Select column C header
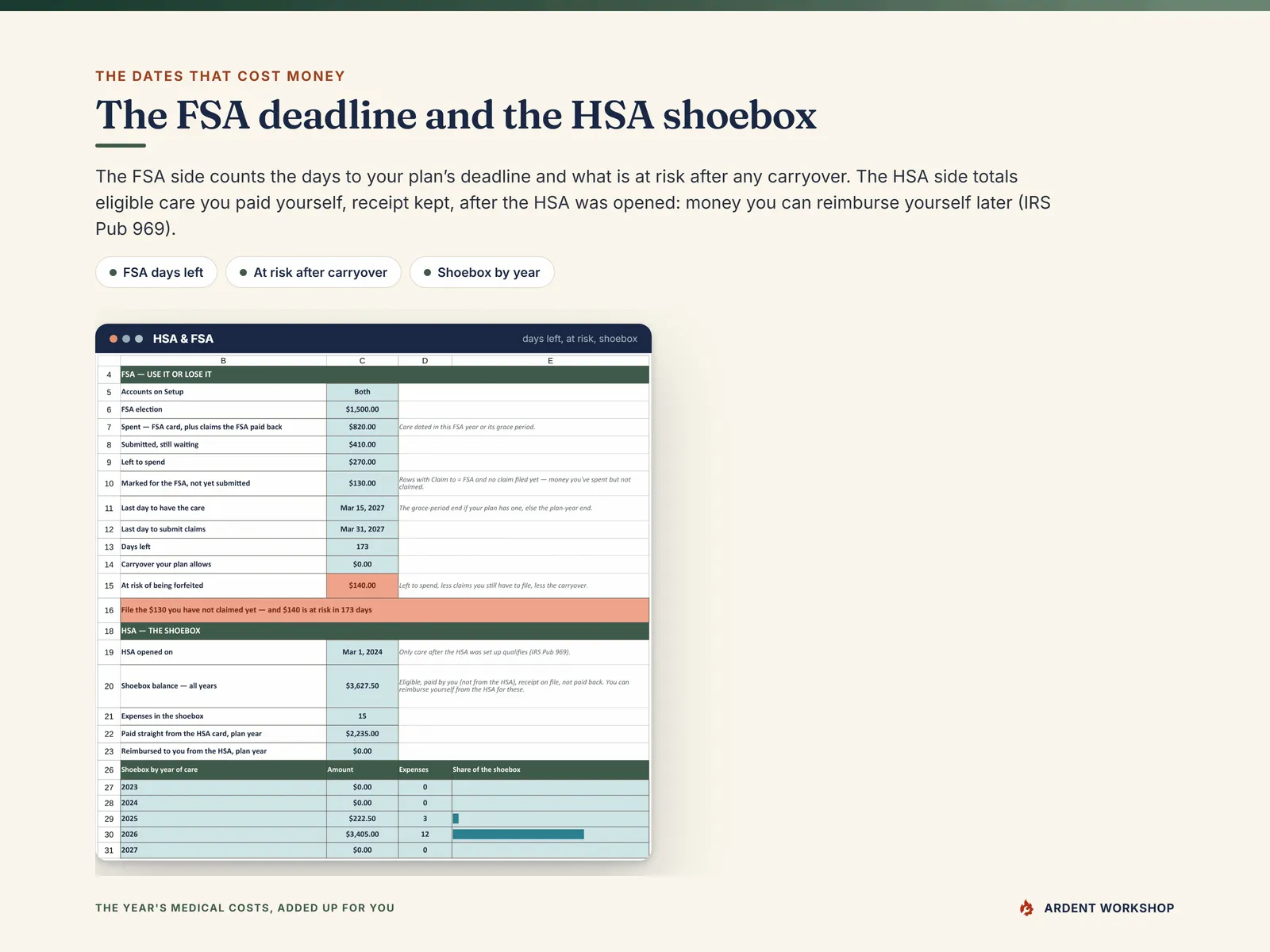 pyautogui.click(x=362, y=361)
